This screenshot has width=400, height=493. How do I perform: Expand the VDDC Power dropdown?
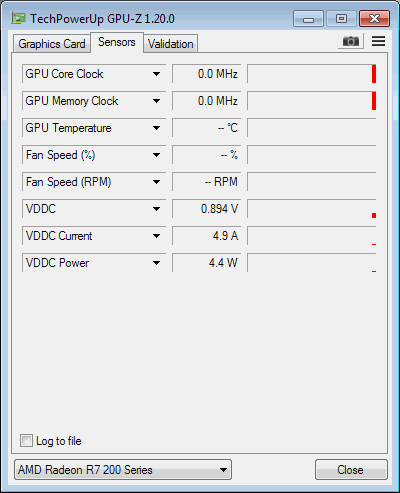click(x=156, y=263)
